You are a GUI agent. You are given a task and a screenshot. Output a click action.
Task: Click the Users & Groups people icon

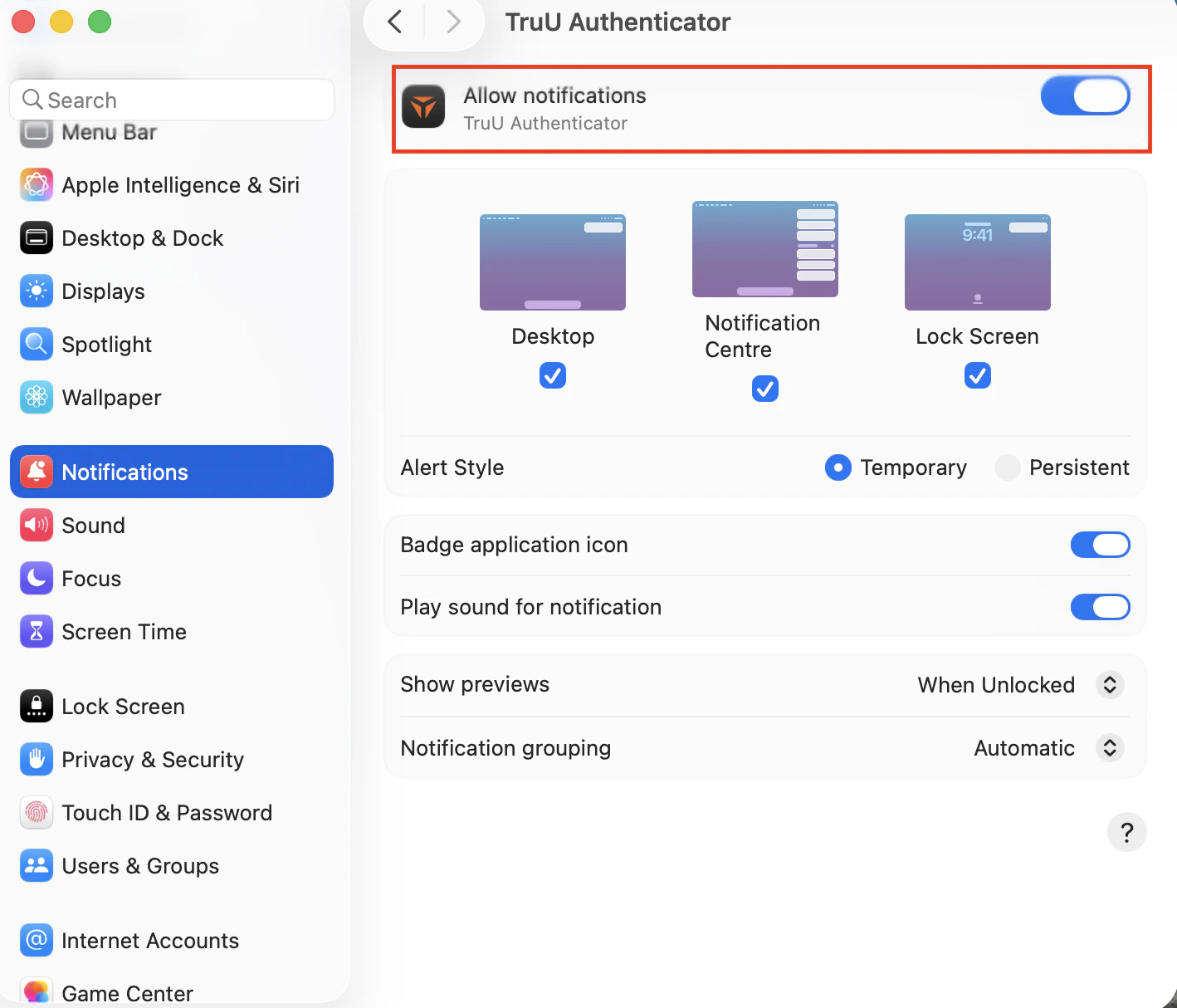click(x=37, y=866)
